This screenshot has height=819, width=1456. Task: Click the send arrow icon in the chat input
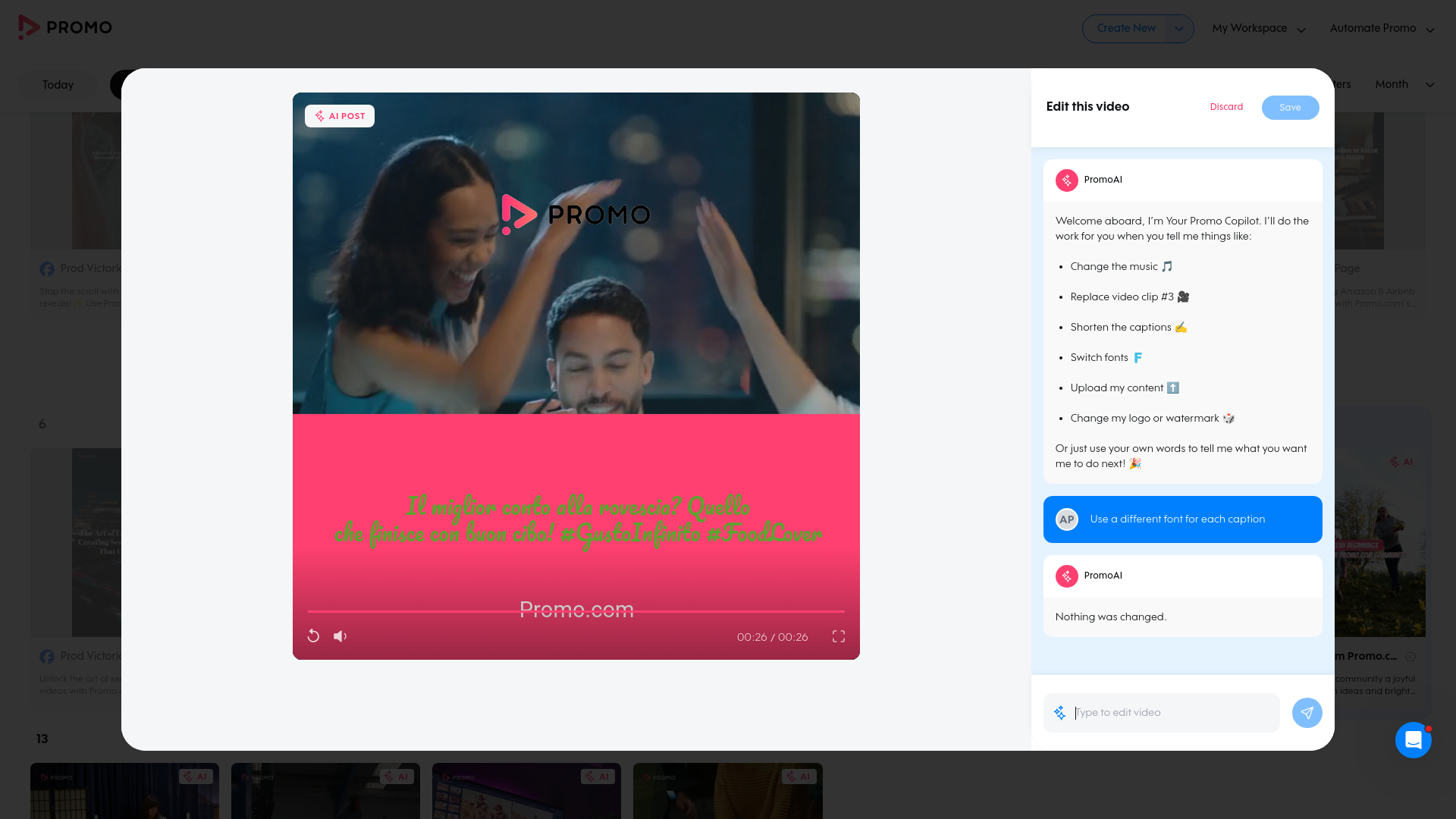click(1307, 713)
